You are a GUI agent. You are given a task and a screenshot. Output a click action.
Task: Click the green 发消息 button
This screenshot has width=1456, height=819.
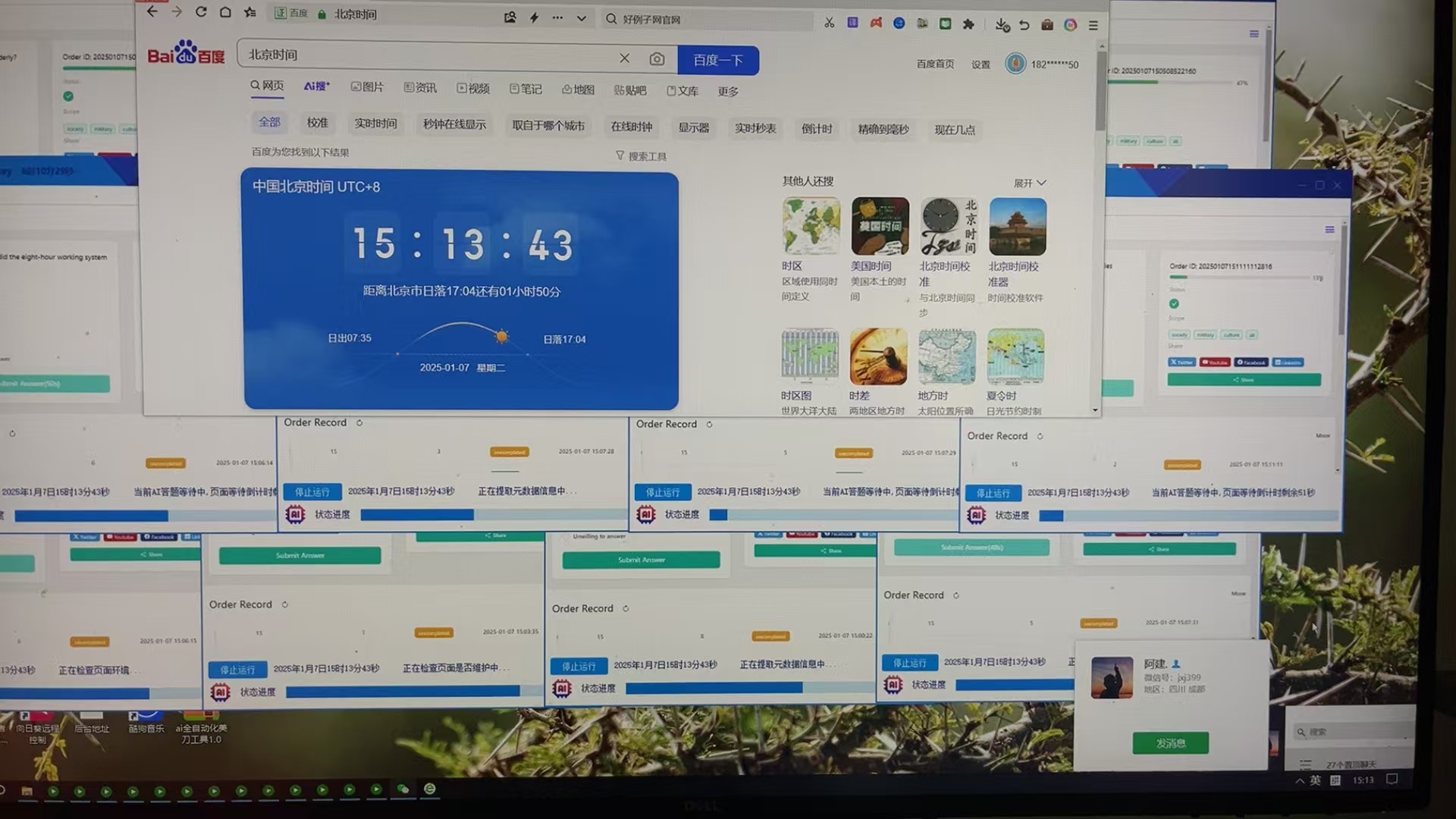point(1170,743)
